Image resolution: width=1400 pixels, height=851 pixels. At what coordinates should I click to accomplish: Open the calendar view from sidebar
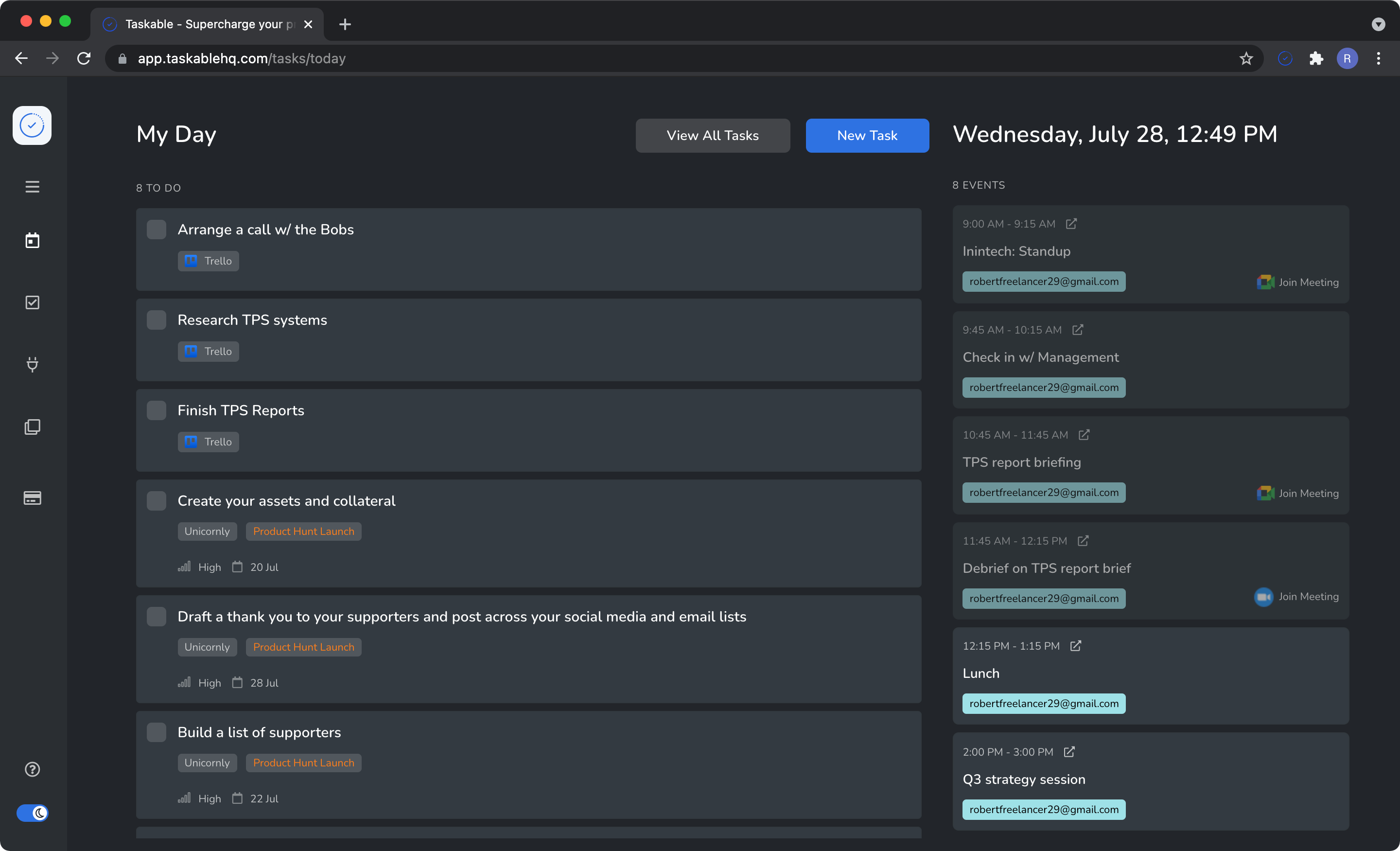click(33, 240)
